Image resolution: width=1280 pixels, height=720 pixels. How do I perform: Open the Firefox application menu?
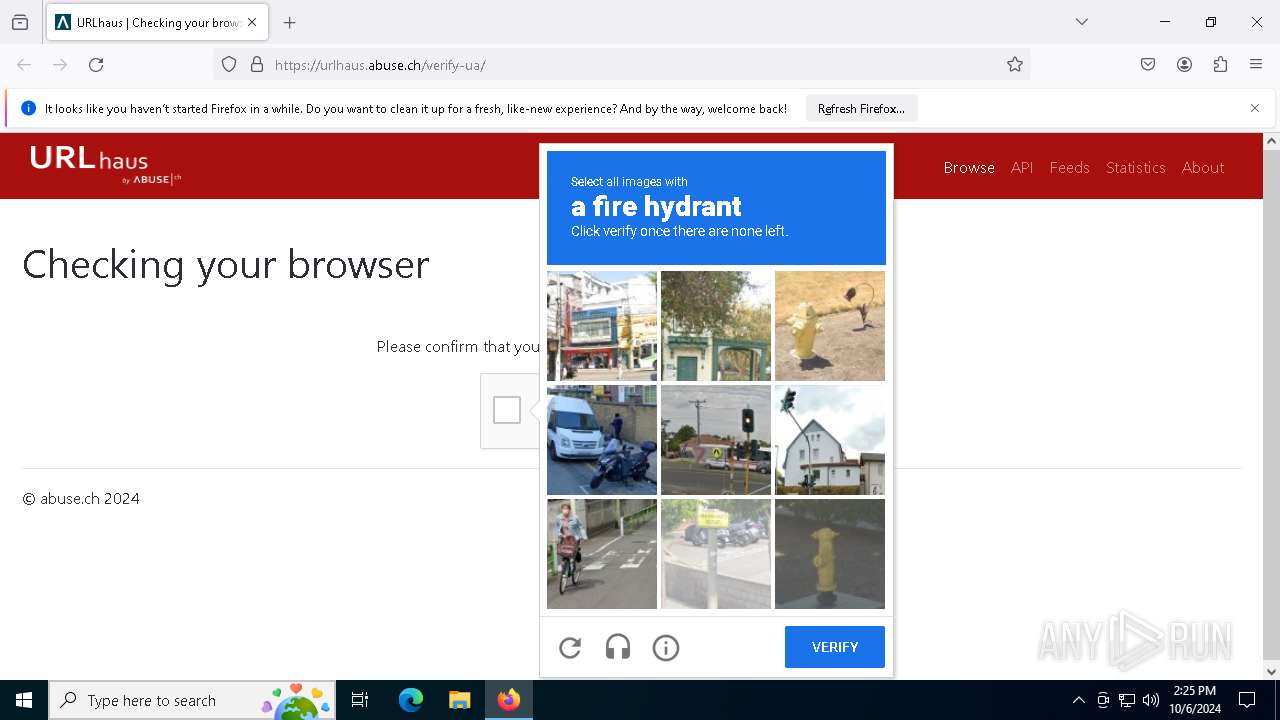pos(1256,65)
